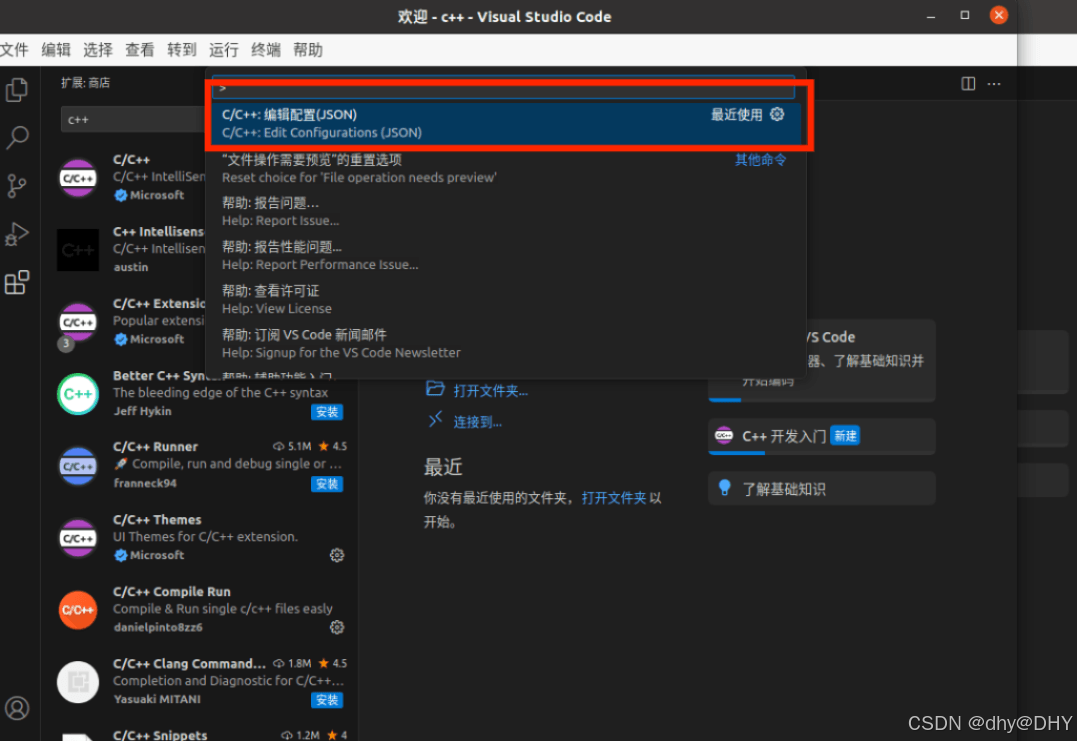Open manage gear for C/C++ Compile Run
The height and width of the screenshot is (741, 1077).
pyautogui.click(x=337, y=627)
